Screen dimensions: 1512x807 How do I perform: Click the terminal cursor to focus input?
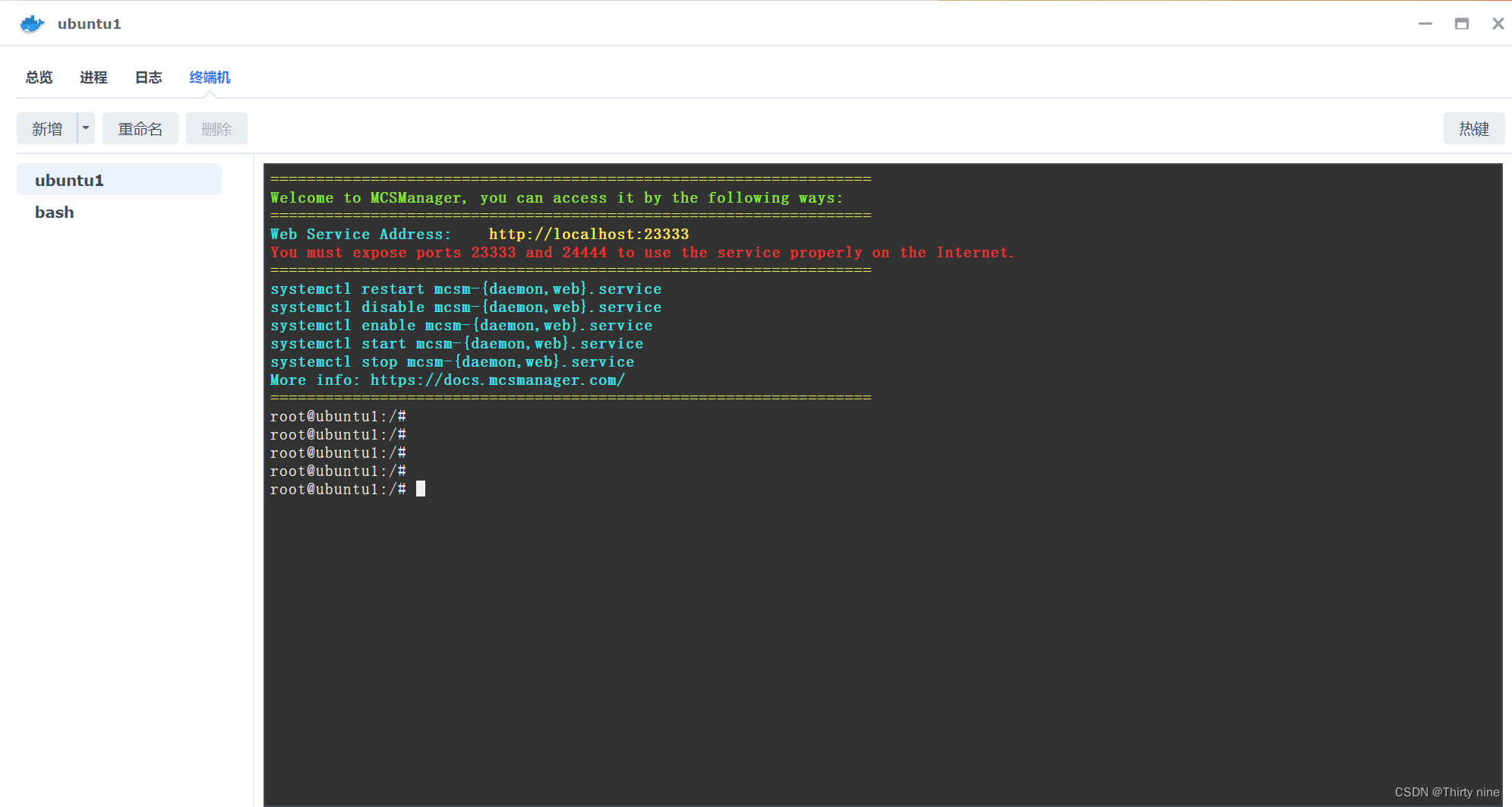420,488
